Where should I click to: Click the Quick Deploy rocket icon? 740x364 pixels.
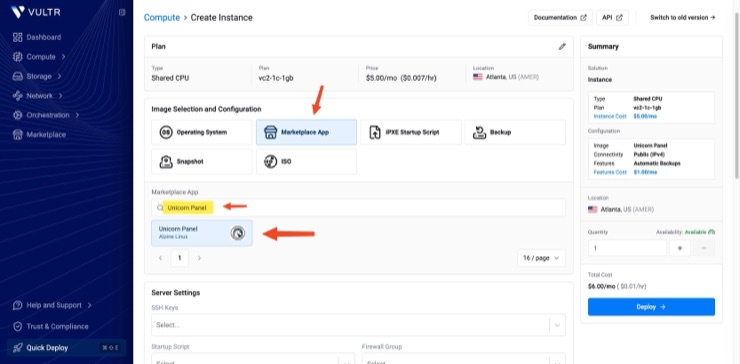point(17,348)
